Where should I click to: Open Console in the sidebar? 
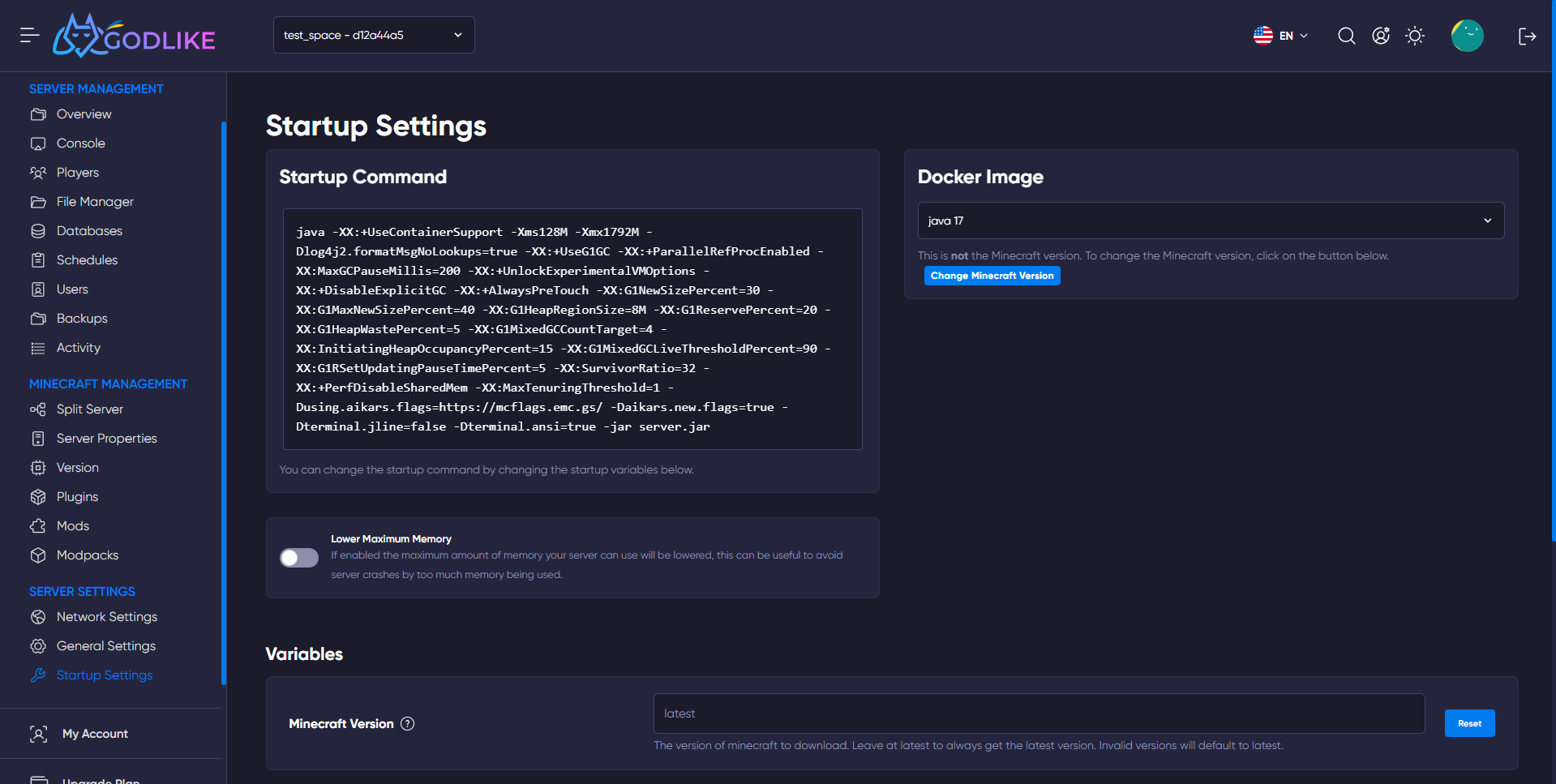point(80,144)
